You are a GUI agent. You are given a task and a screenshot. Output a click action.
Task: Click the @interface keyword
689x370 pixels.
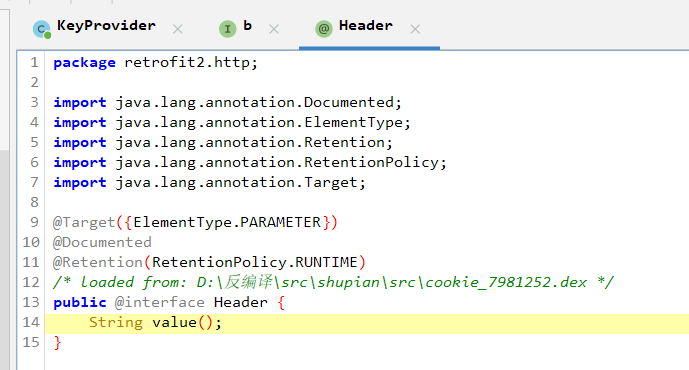coord(160,302)
